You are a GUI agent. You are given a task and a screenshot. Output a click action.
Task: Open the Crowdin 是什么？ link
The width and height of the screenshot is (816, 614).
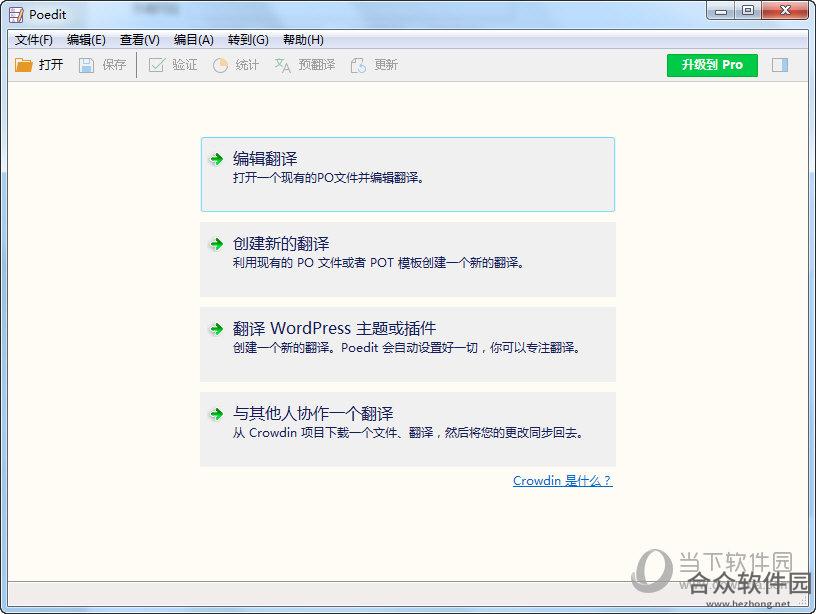(563, 481)
